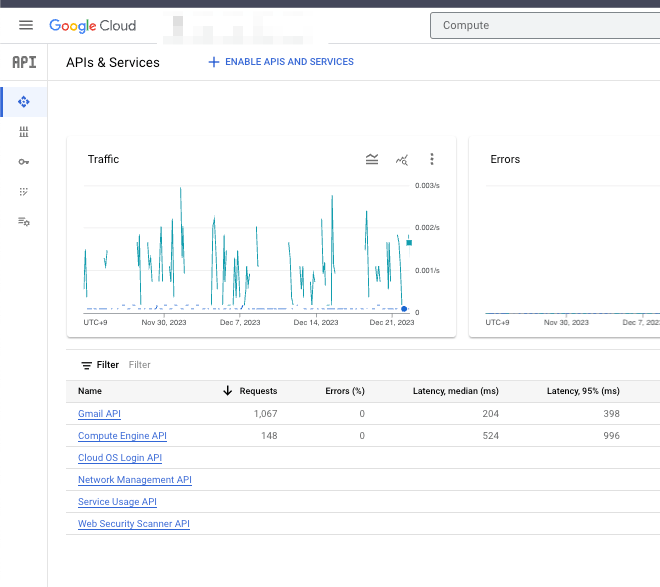Image resolution: width=660 pixels, height=587 pixels.
Task: Click the blue data point on Traffic chart
Action: coord(404,309)
